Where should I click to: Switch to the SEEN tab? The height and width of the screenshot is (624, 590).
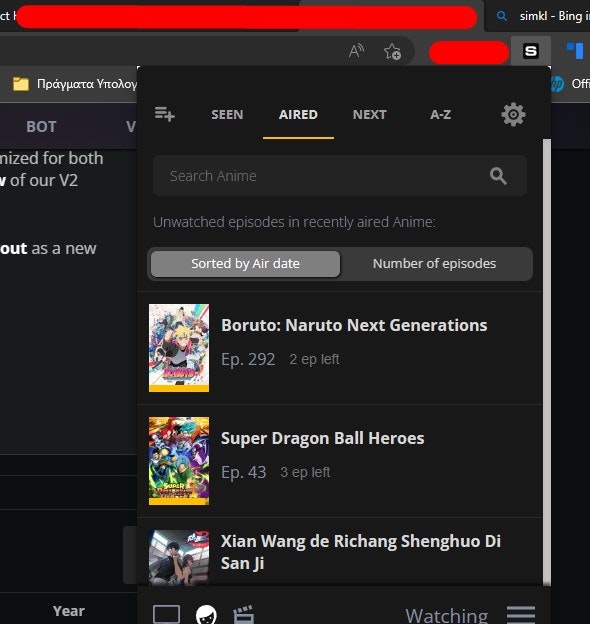[227, 115]
